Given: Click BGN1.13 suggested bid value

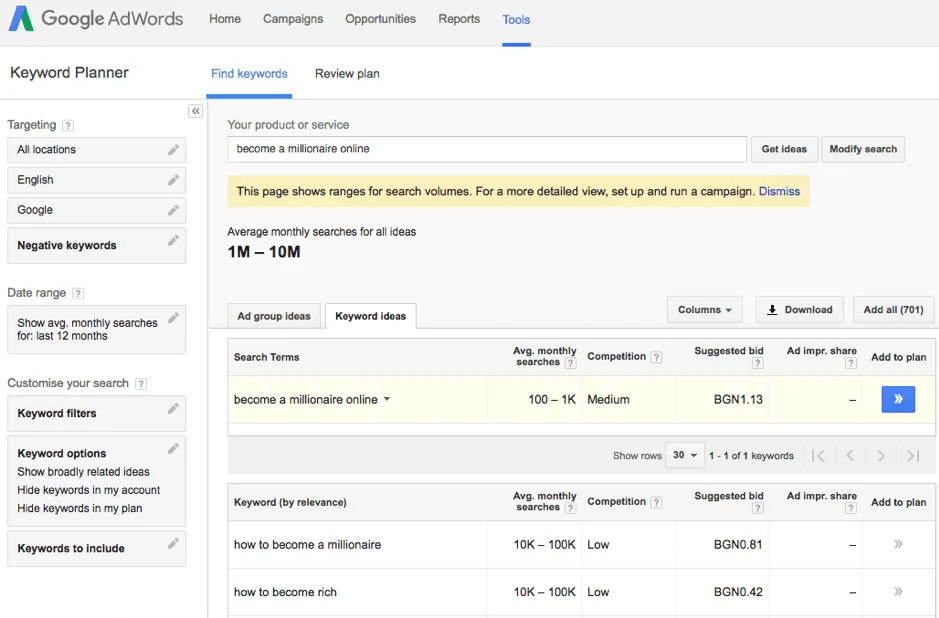Looking at the screenshot, I should tap(738, 399).
